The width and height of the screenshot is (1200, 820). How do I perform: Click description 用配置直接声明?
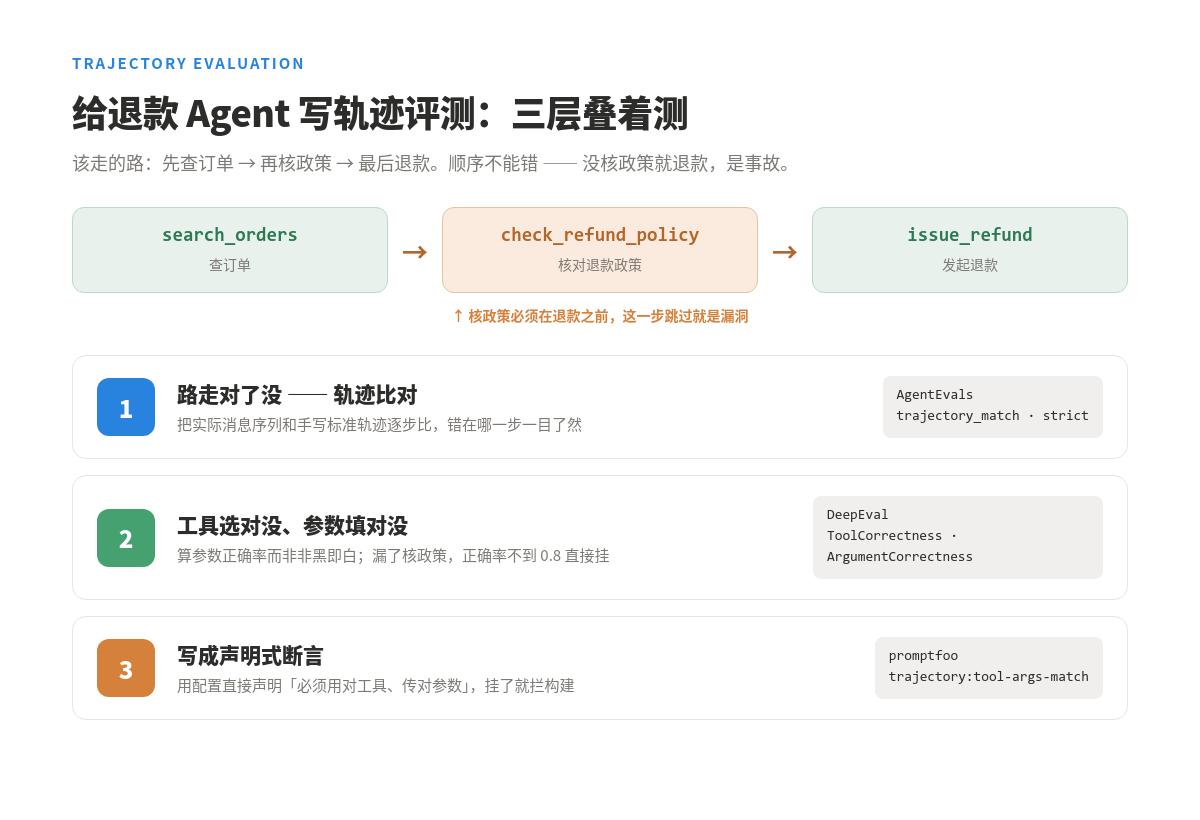click(376, 686)
